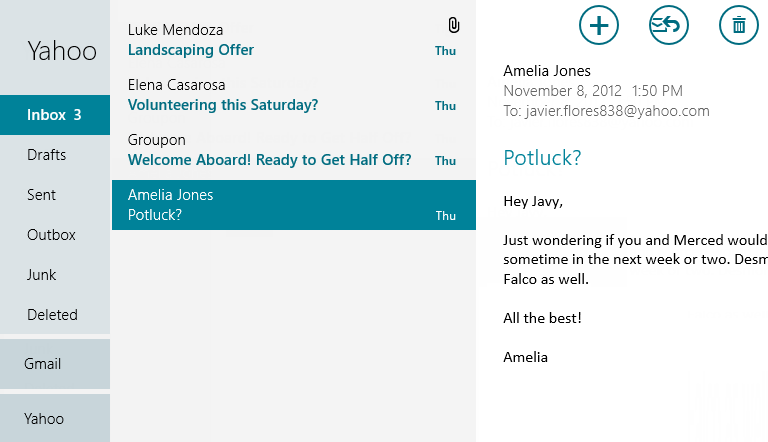The width and height of the screenshot is (768, 442).
Task: Open the Inbox folder
Action: pyautogui.click(x=55, y=115)
